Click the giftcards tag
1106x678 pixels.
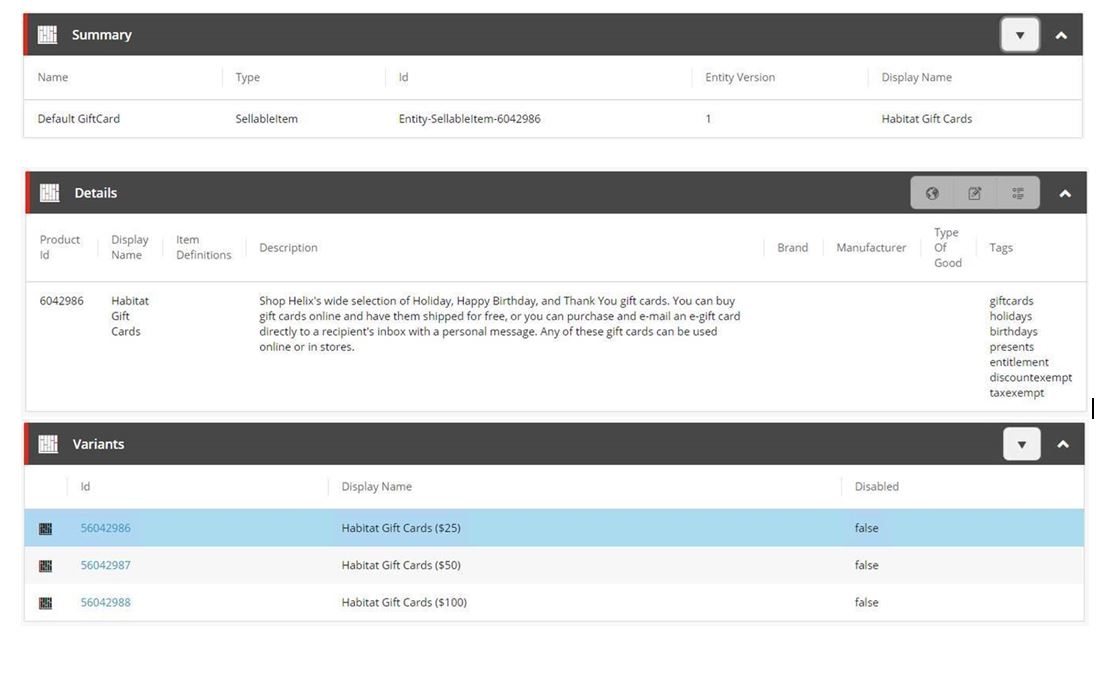(x=1011, y=301)
